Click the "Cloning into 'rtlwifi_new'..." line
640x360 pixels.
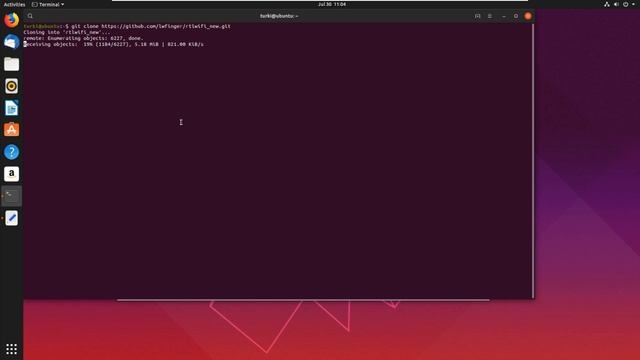click(67, 32)
